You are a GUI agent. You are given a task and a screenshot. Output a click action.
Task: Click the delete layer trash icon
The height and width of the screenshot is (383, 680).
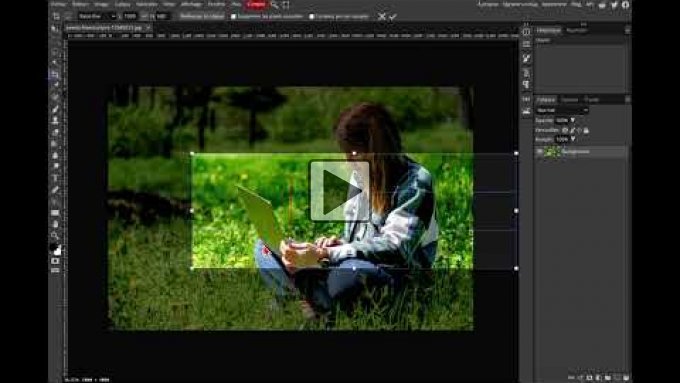coord(626,378)
